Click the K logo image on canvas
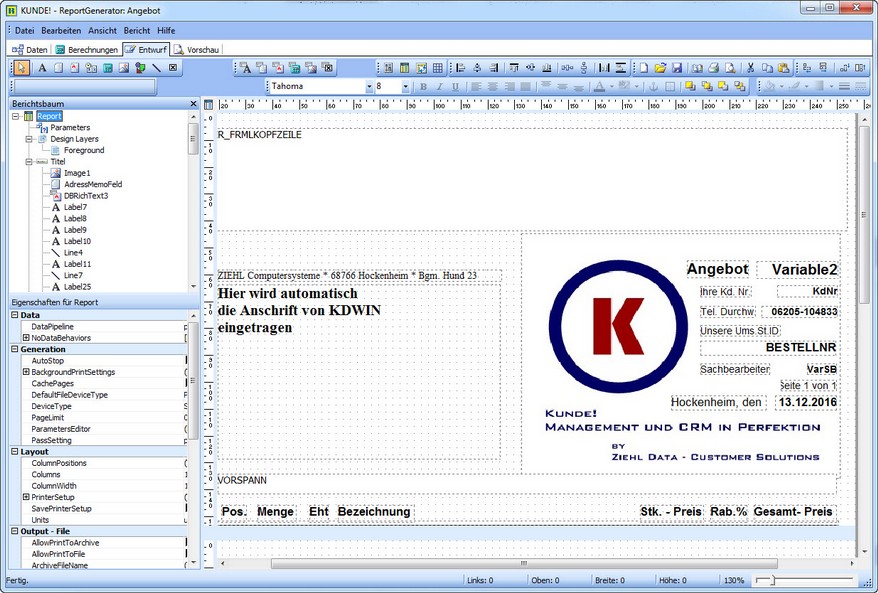This screenshot has height=593, width=878. [x=618, y=326]
